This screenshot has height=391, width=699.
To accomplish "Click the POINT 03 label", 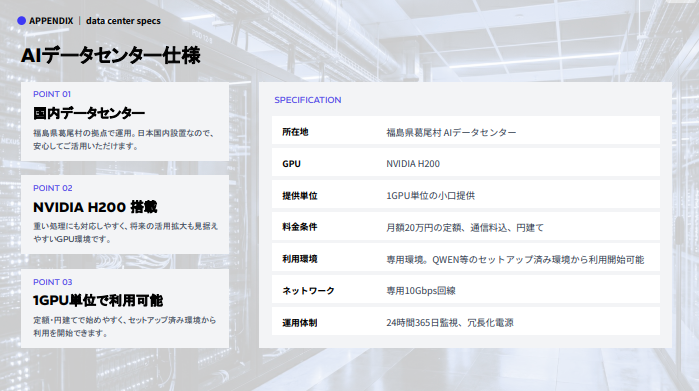I will [x=53, y=282].
